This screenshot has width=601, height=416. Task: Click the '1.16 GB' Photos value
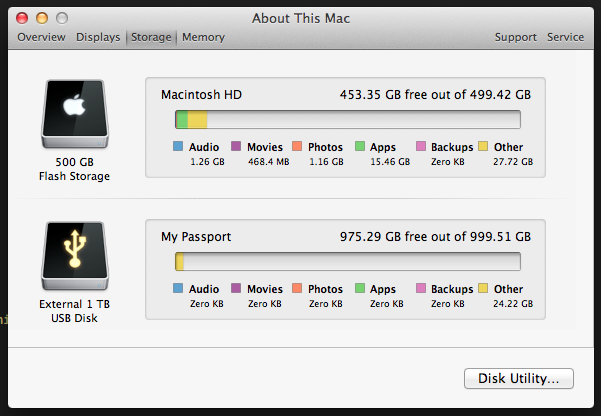326,162
